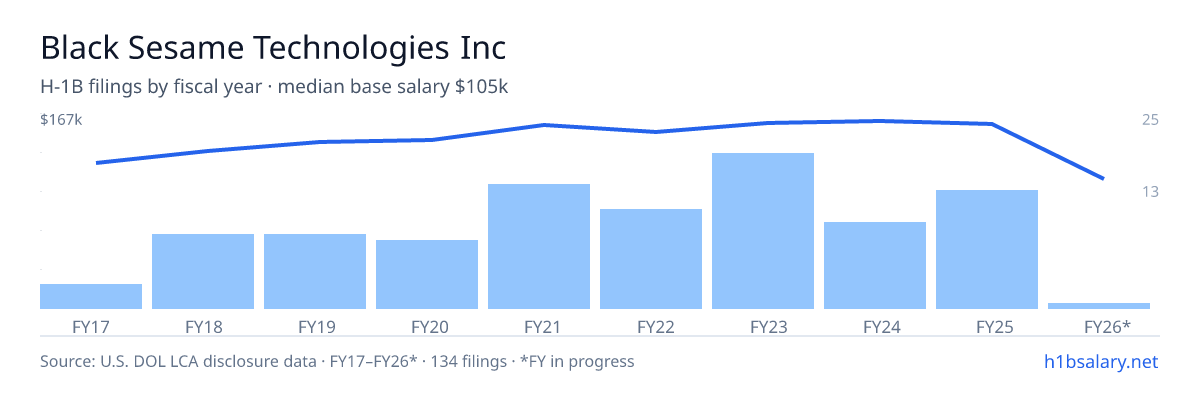Click the FY19 bar

tap(315, 271)
